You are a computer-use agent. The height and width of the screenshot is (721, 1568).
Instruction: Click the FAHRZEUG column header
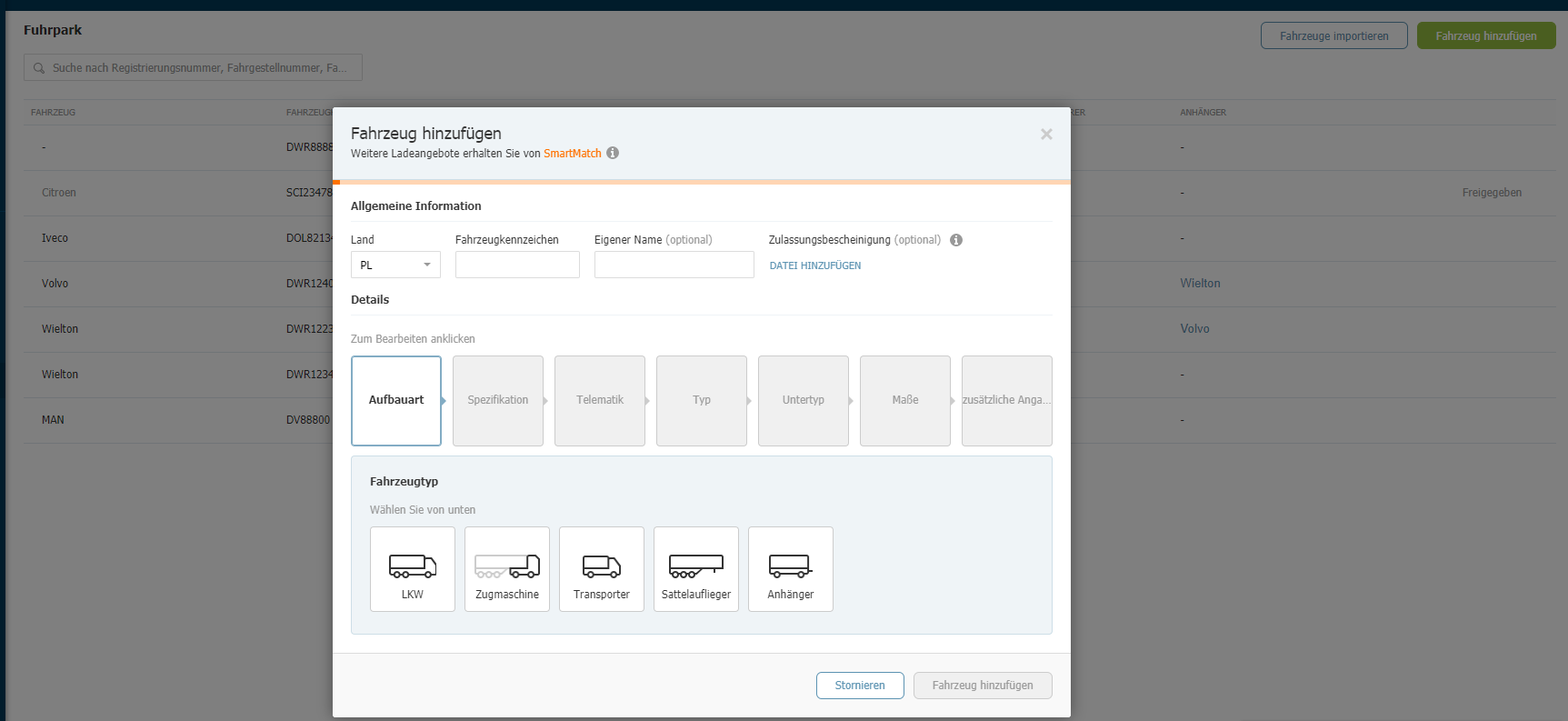click(53, 113)
